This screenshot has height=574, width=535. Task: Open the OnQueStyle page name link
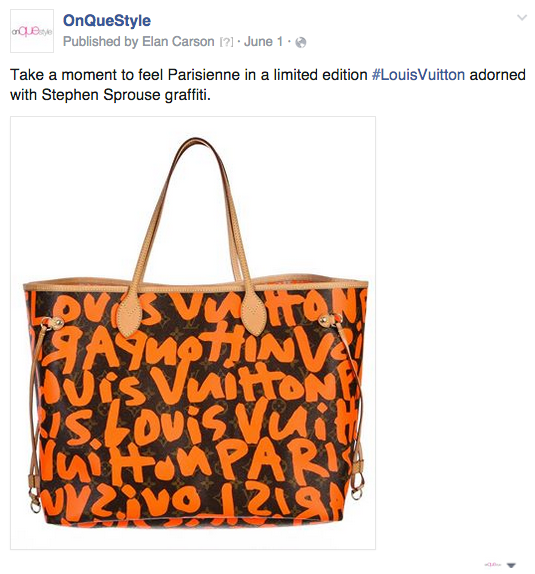coord(107,20)
